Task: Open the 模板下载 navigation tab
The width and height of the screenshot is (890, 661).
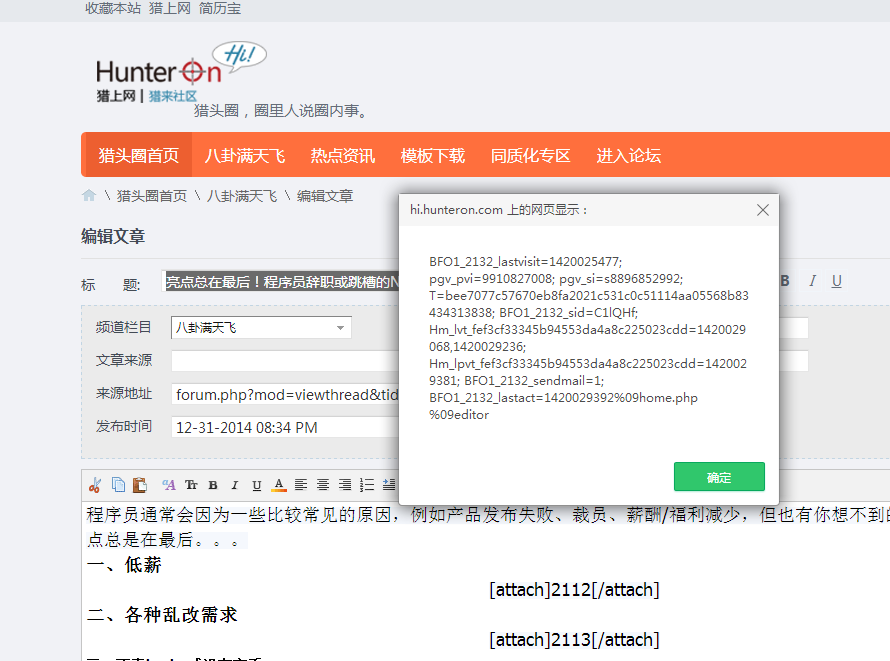Action: coord(433,155)
